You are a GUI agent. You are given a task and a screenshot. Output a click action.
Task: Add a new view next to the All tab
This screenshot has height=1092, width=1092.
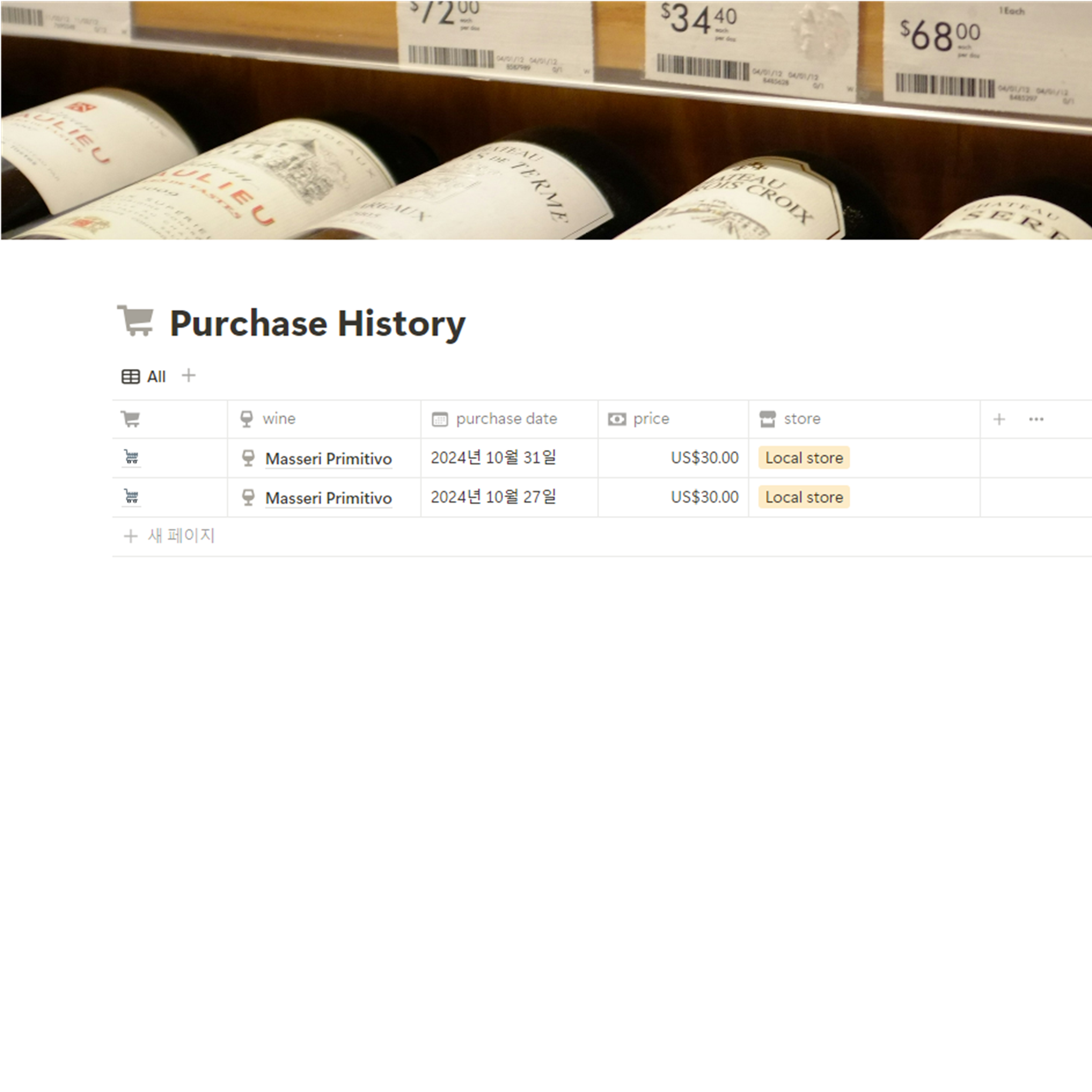188,375
